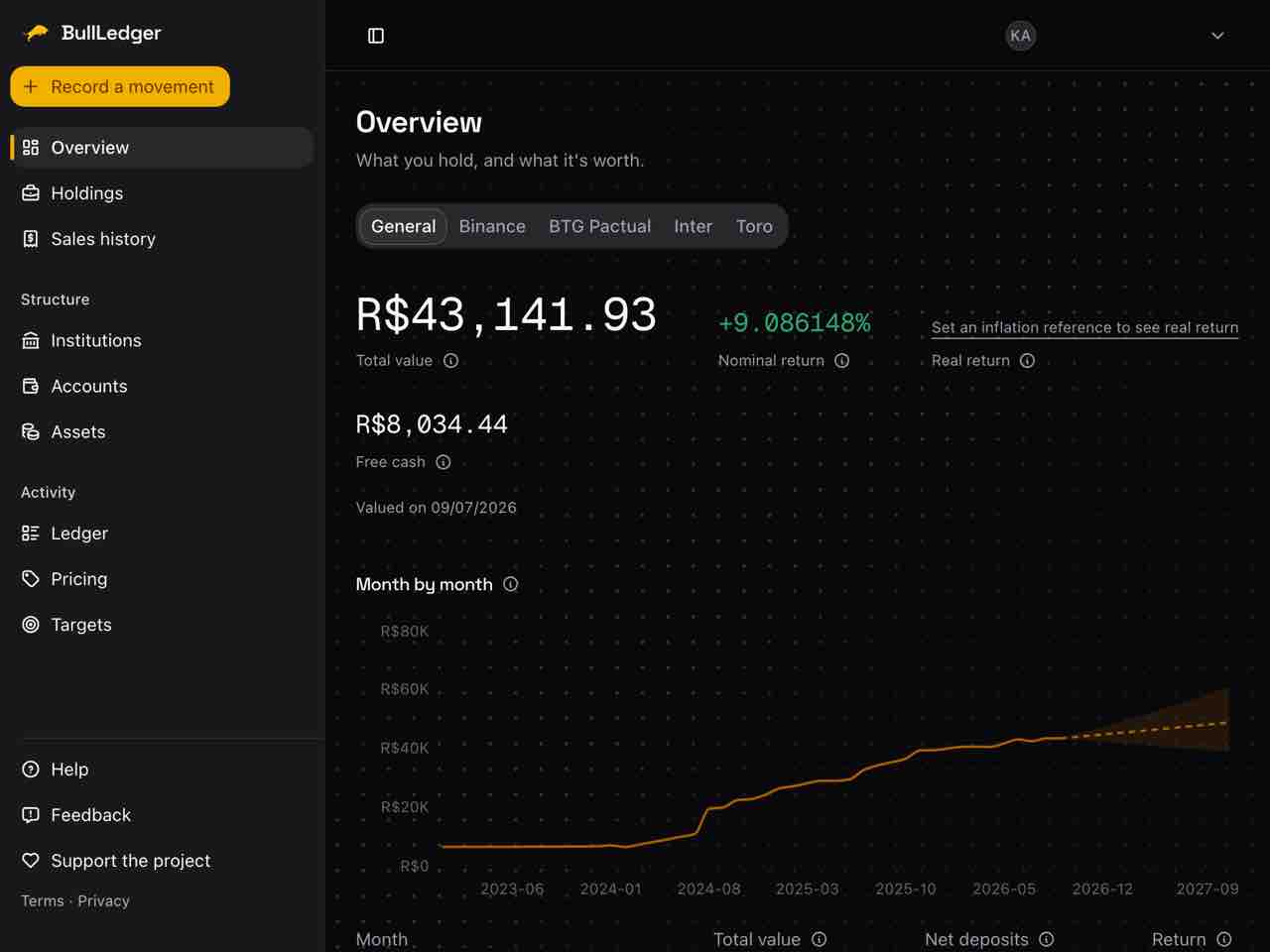Click the Overview grid icon
The width and height of the screenshot is (1270, 952).
[x=31, y=148]
